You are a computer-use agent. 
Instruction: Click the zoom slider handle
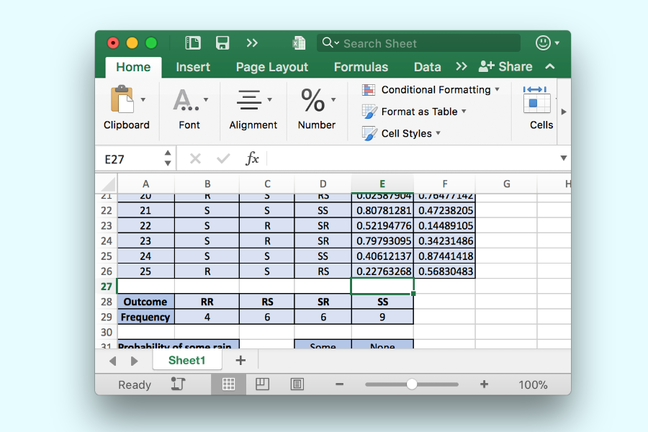412,385
